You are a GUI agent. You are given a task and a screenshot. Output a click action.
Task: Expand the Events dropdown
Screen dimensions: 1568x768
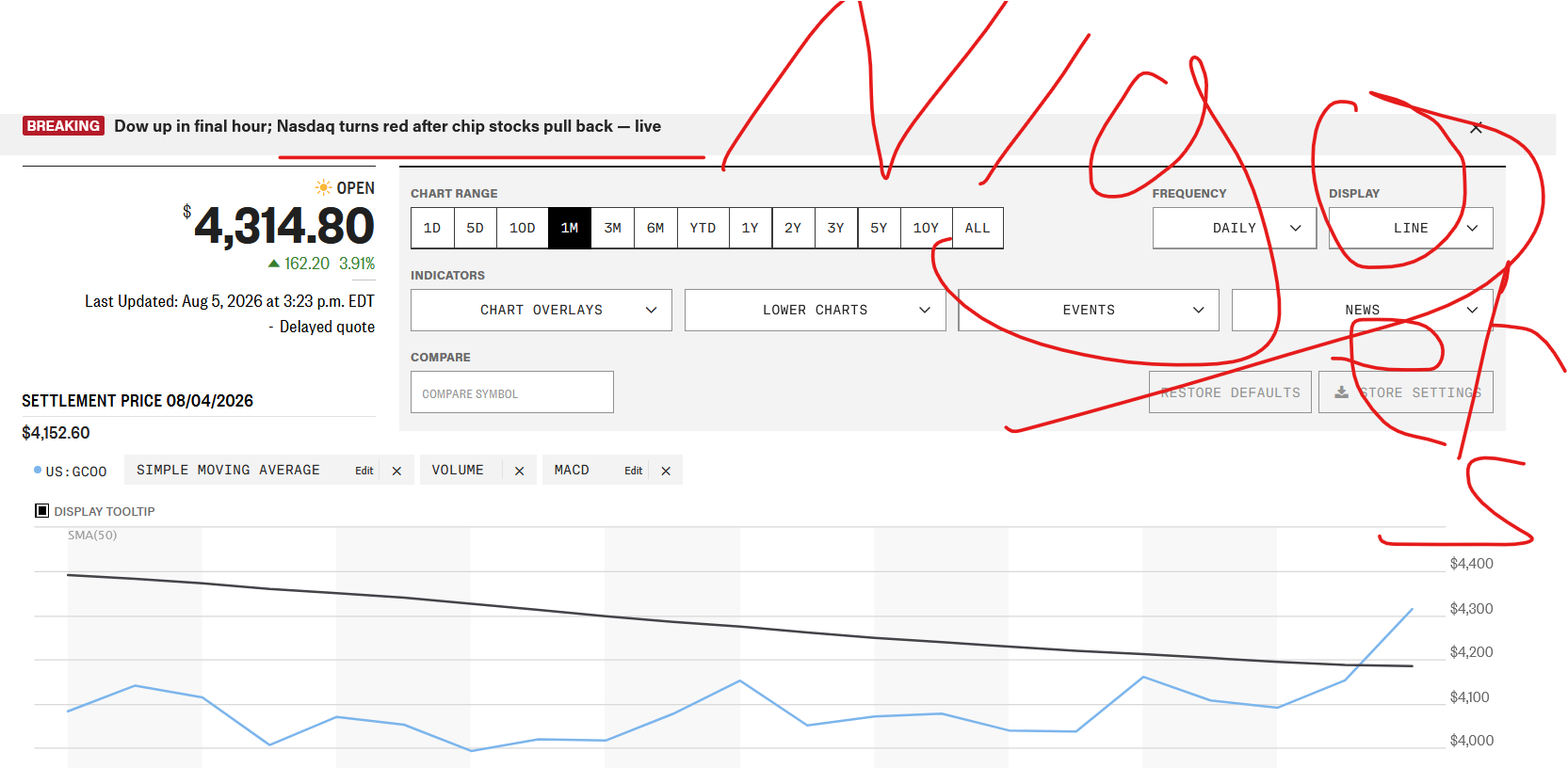[x=1089, y=310]
